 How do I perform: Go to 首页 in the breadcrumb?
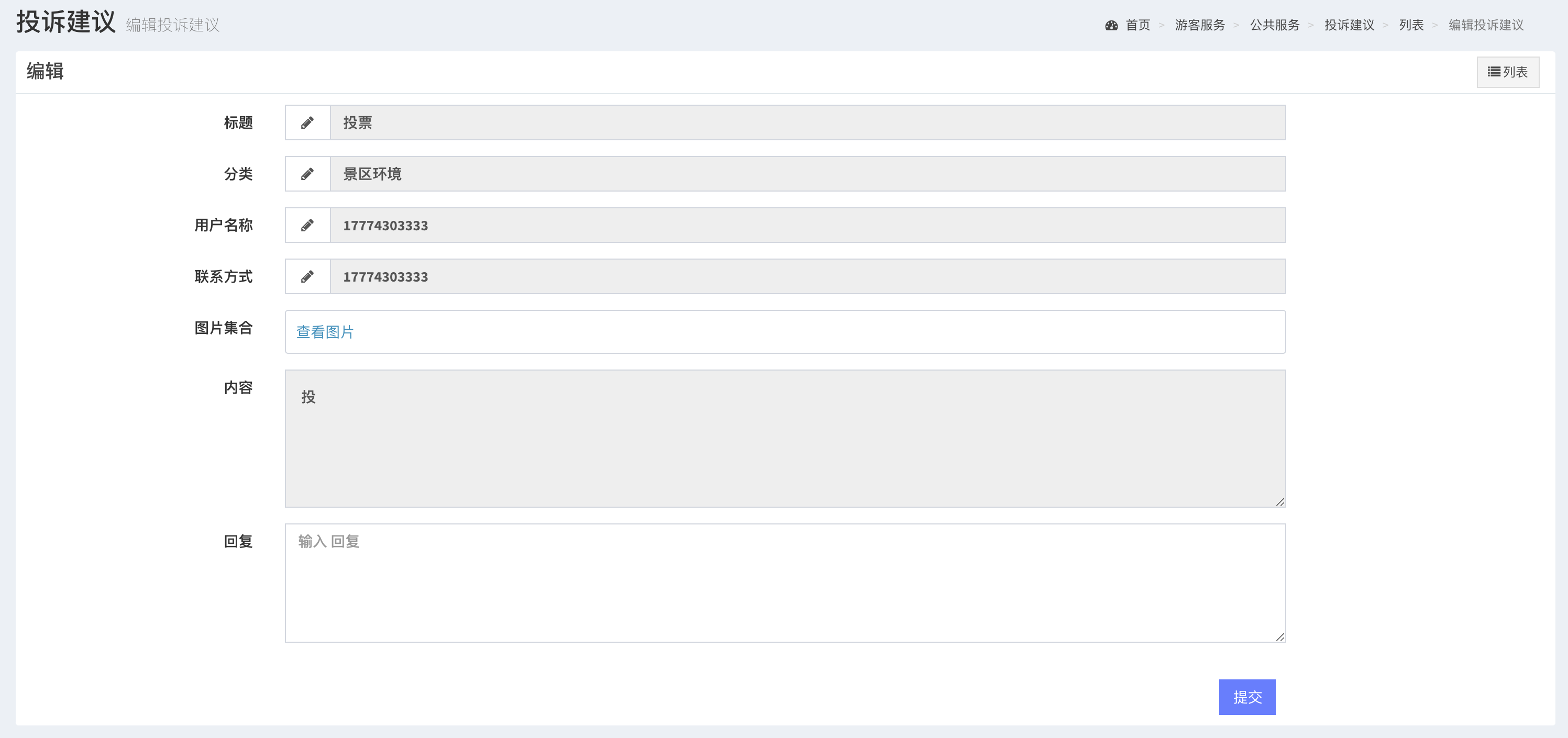pos(1138,25)
